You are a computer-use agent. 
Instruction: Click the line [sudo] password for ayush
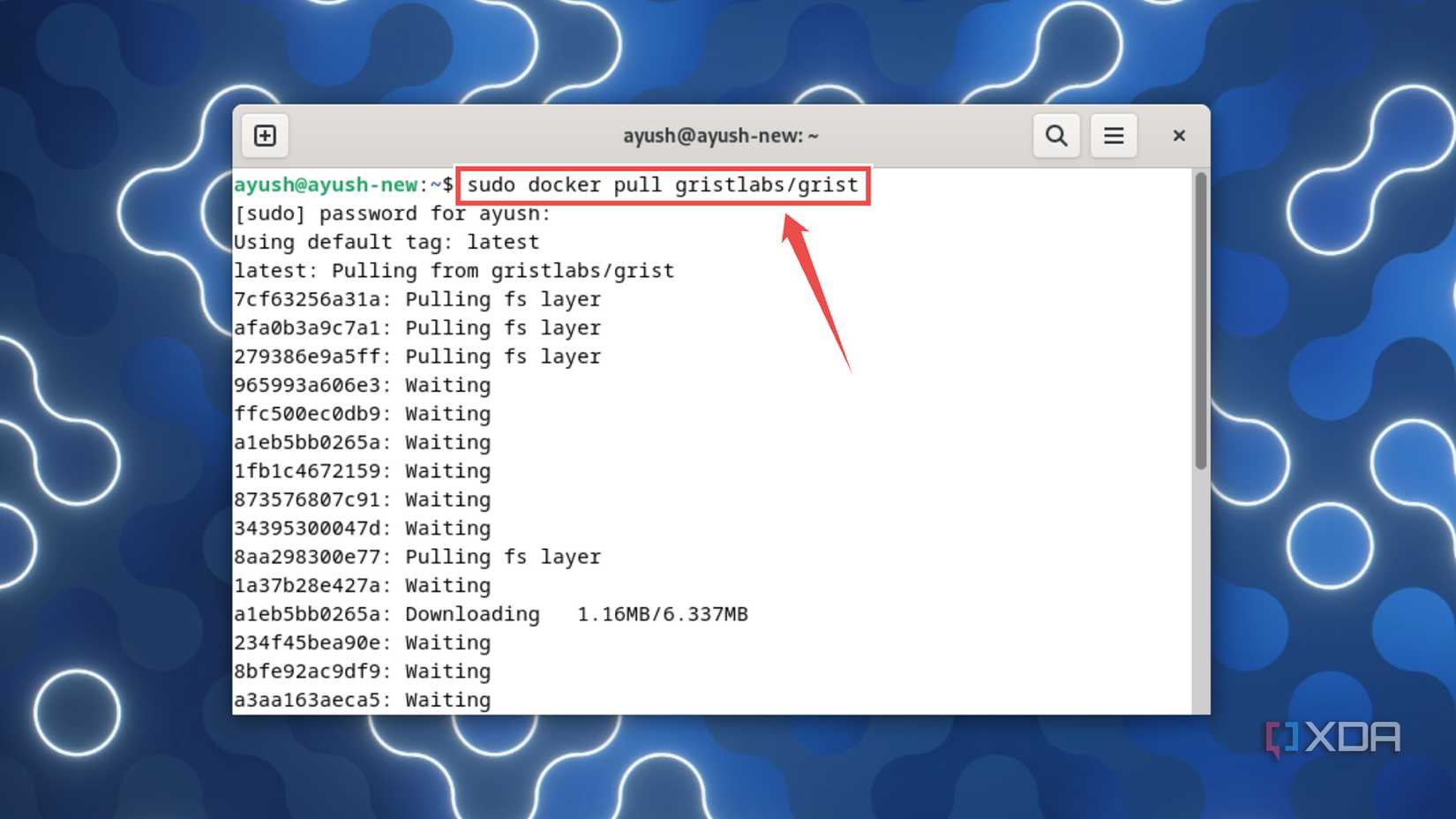tap(393, 214)
